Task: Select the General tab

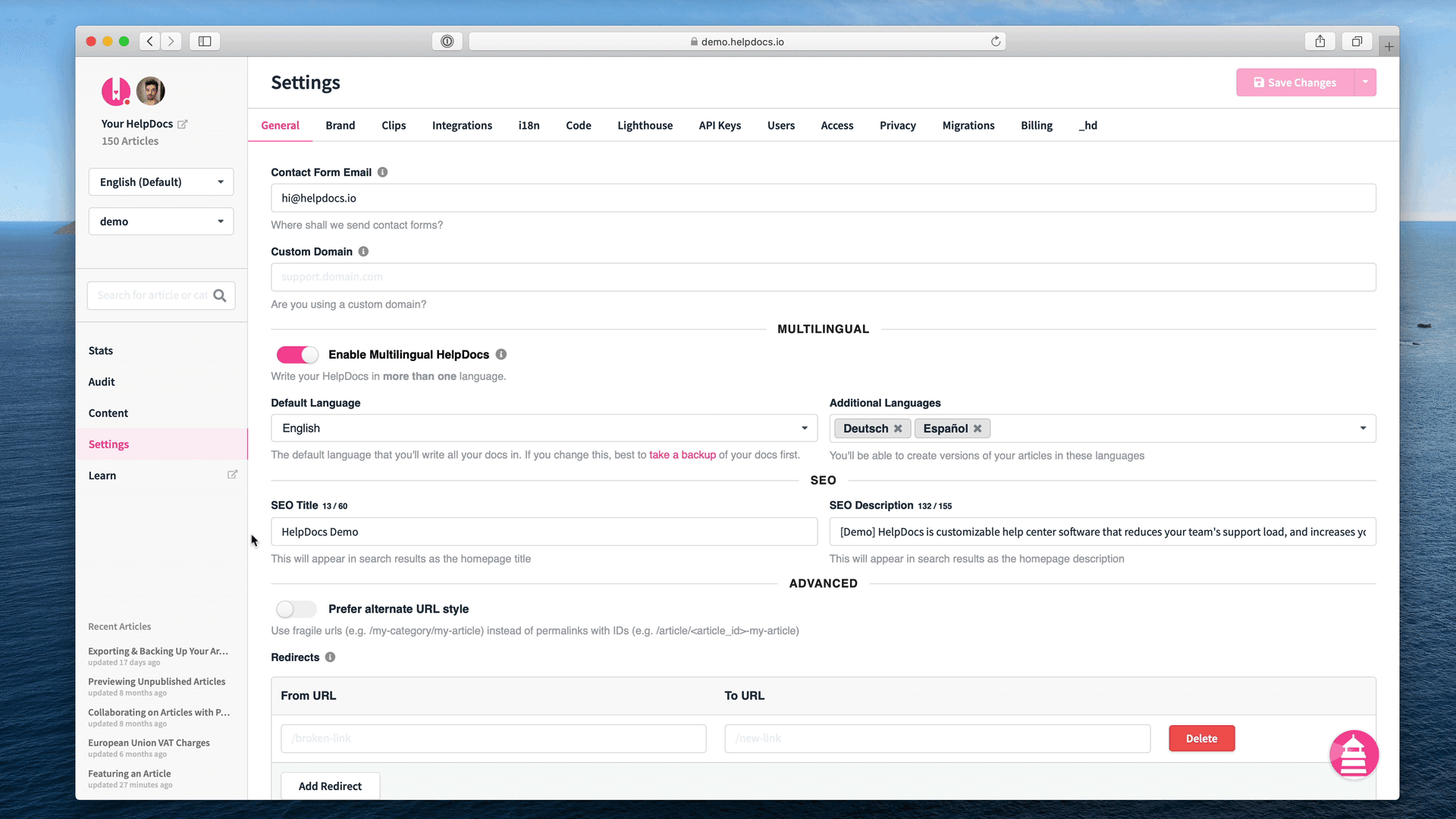Action: point(280,126)
